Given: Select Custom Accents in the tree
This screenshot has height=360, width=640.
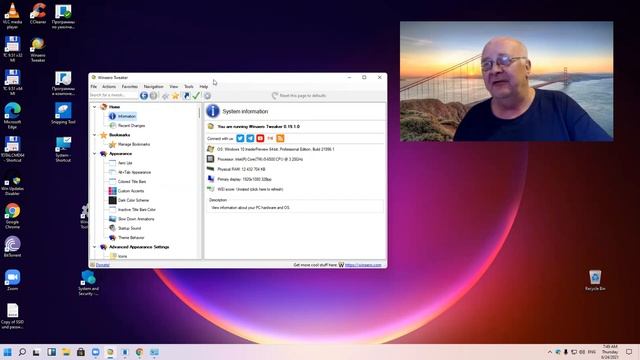Looking at the screenshot, I should 131,191.
